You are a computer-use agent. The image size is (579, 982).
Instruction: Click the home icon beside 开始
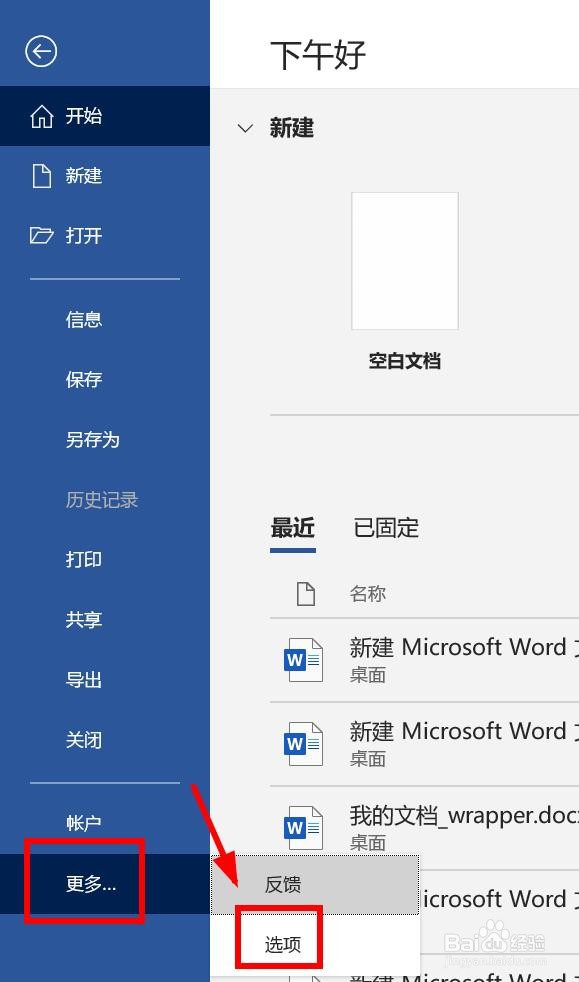tap(42, 116)
